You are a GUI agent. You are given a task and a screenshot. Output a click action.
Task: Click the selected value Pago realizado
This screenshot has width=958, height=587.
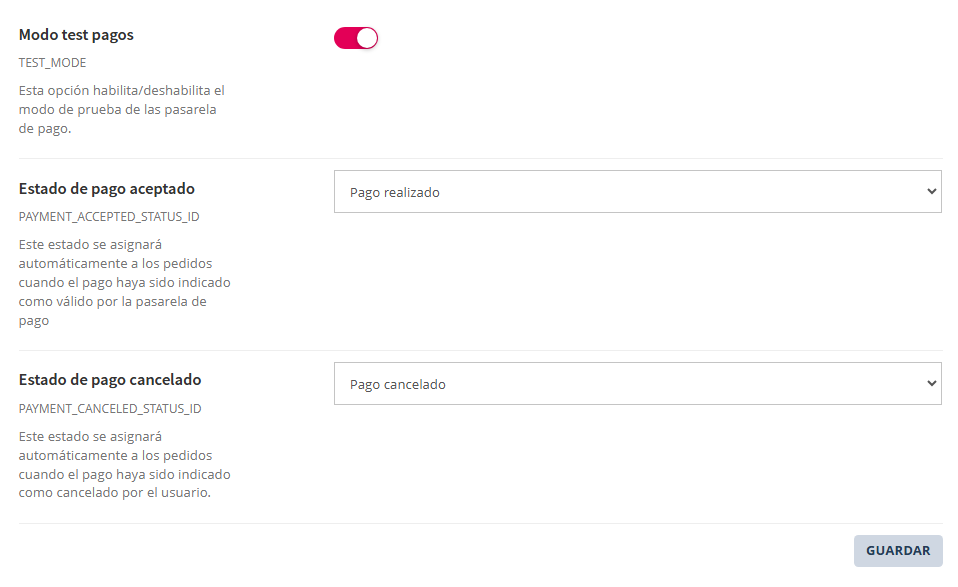tap(395, 192)
